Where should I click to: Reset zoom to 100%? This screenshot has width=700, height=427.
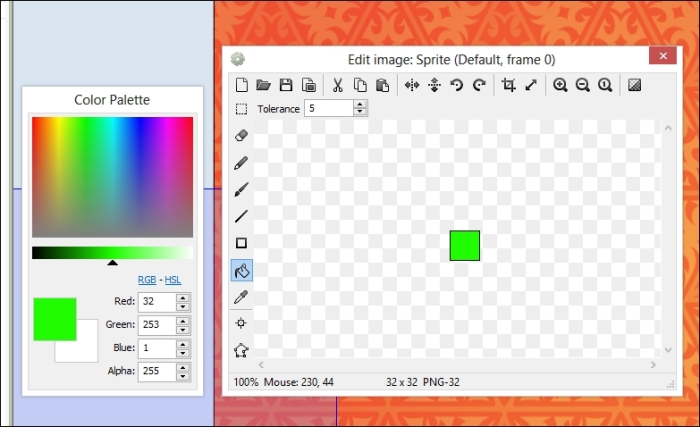click(605, 84)
